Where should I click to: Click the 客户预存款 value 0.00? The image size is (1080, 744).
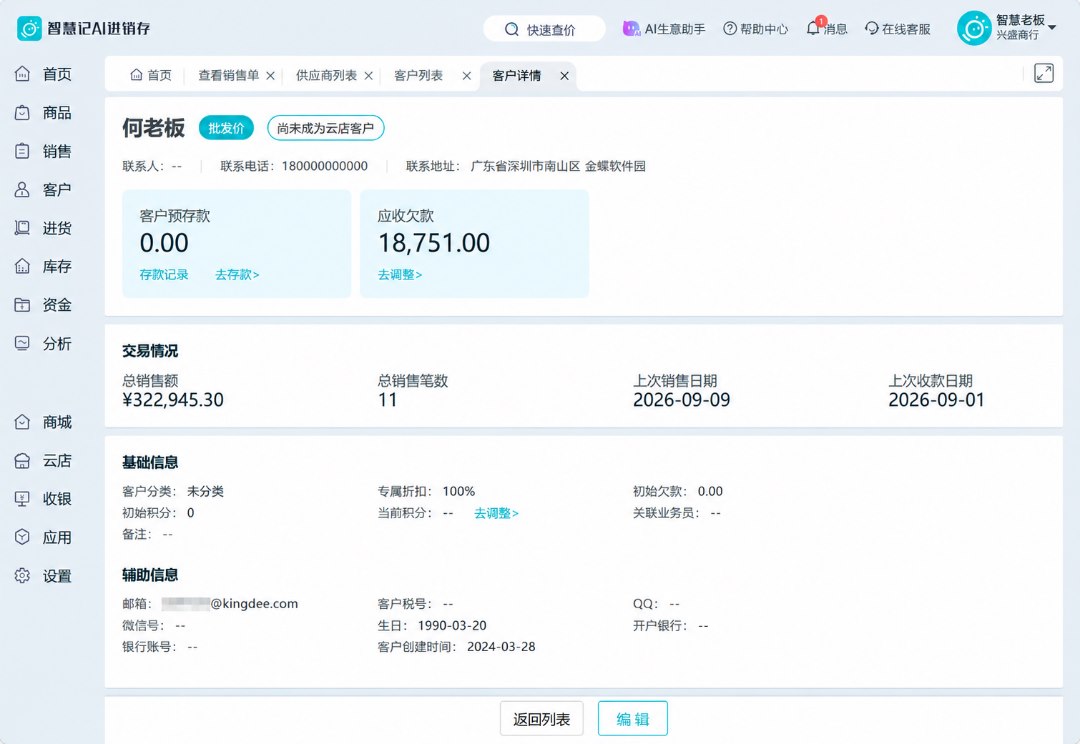click(164, 242)
